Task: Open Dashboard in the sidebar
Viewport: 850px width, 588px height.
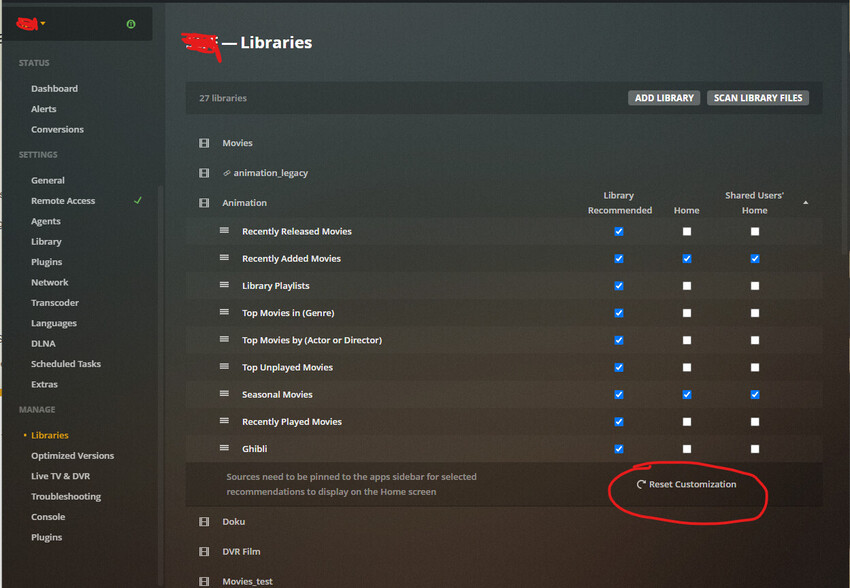Action: pyautogui.click(x=54, y=88)
